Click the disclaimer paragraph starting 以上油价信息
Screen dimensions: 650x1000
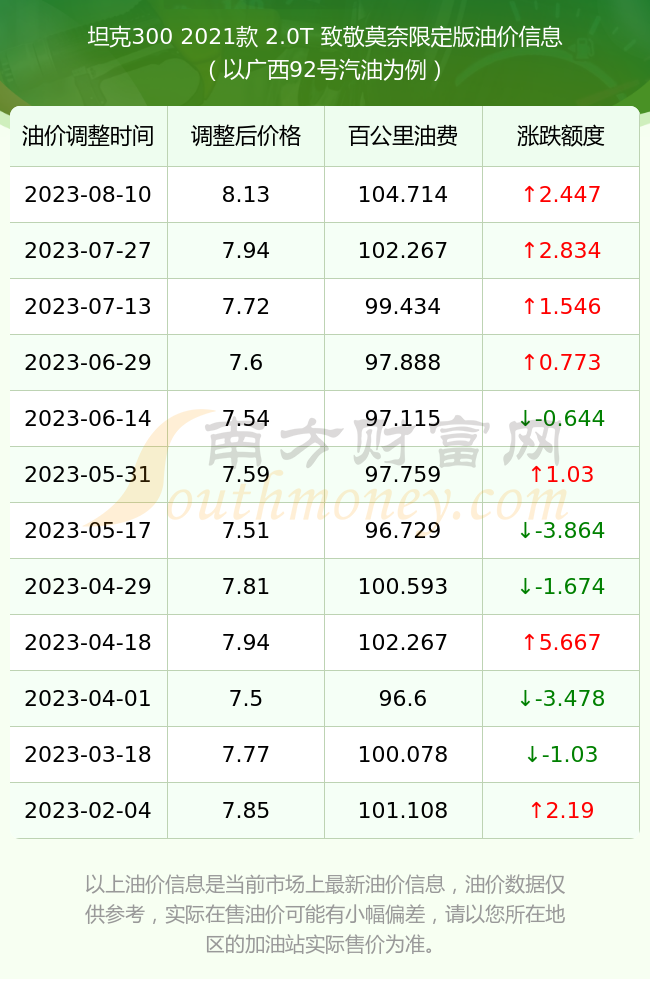pos(325,914)
